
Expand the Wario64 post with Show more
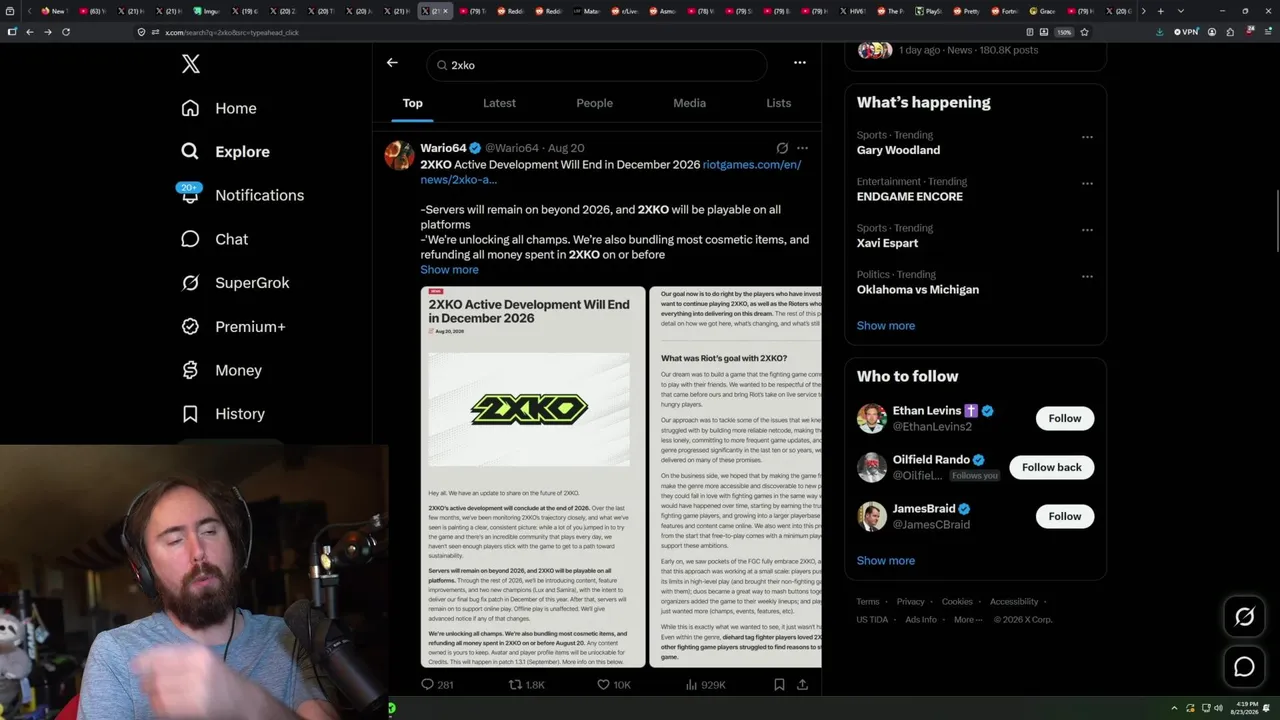click(x=449, y=270)
